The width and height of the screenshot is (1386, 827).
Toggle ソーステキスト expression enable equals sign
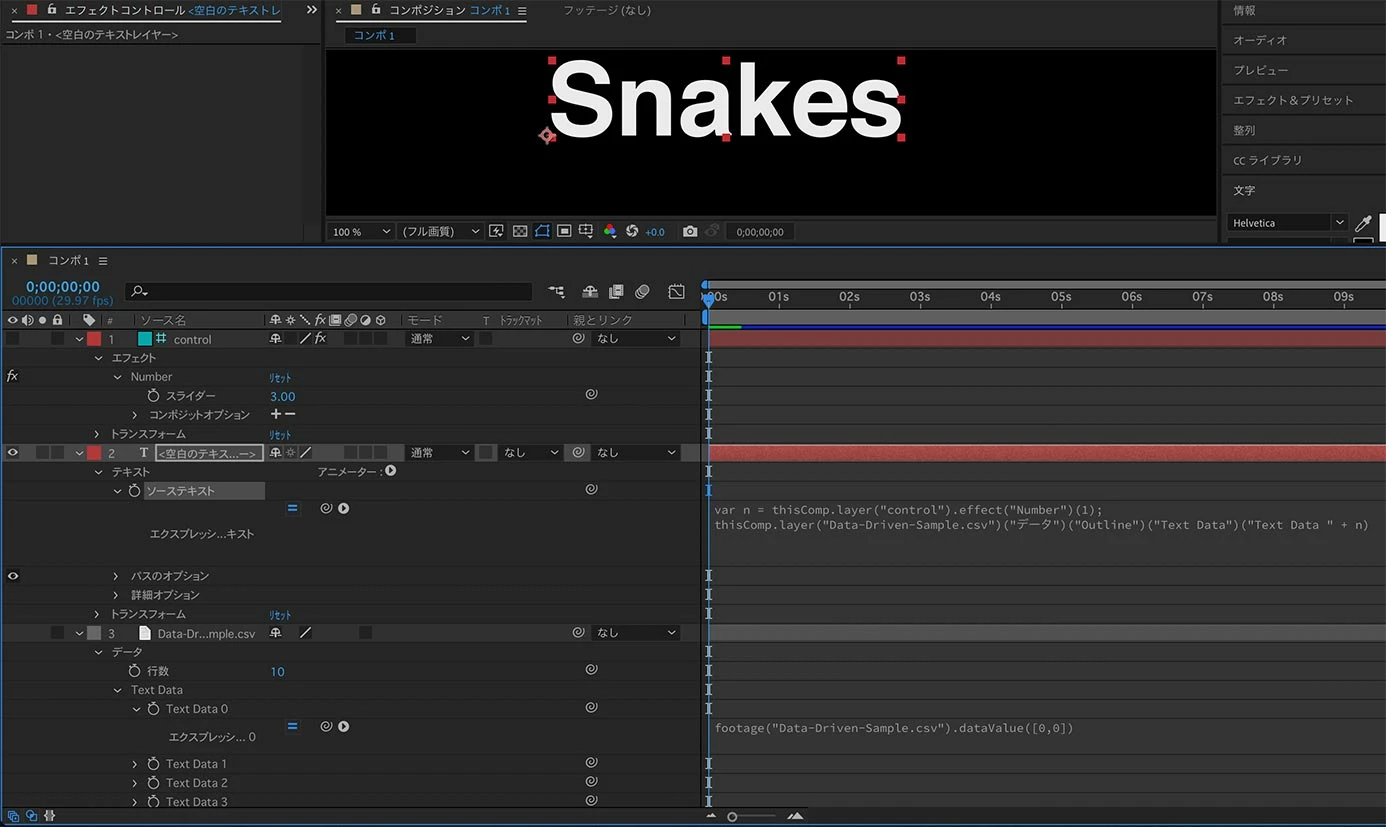[293, 508]
